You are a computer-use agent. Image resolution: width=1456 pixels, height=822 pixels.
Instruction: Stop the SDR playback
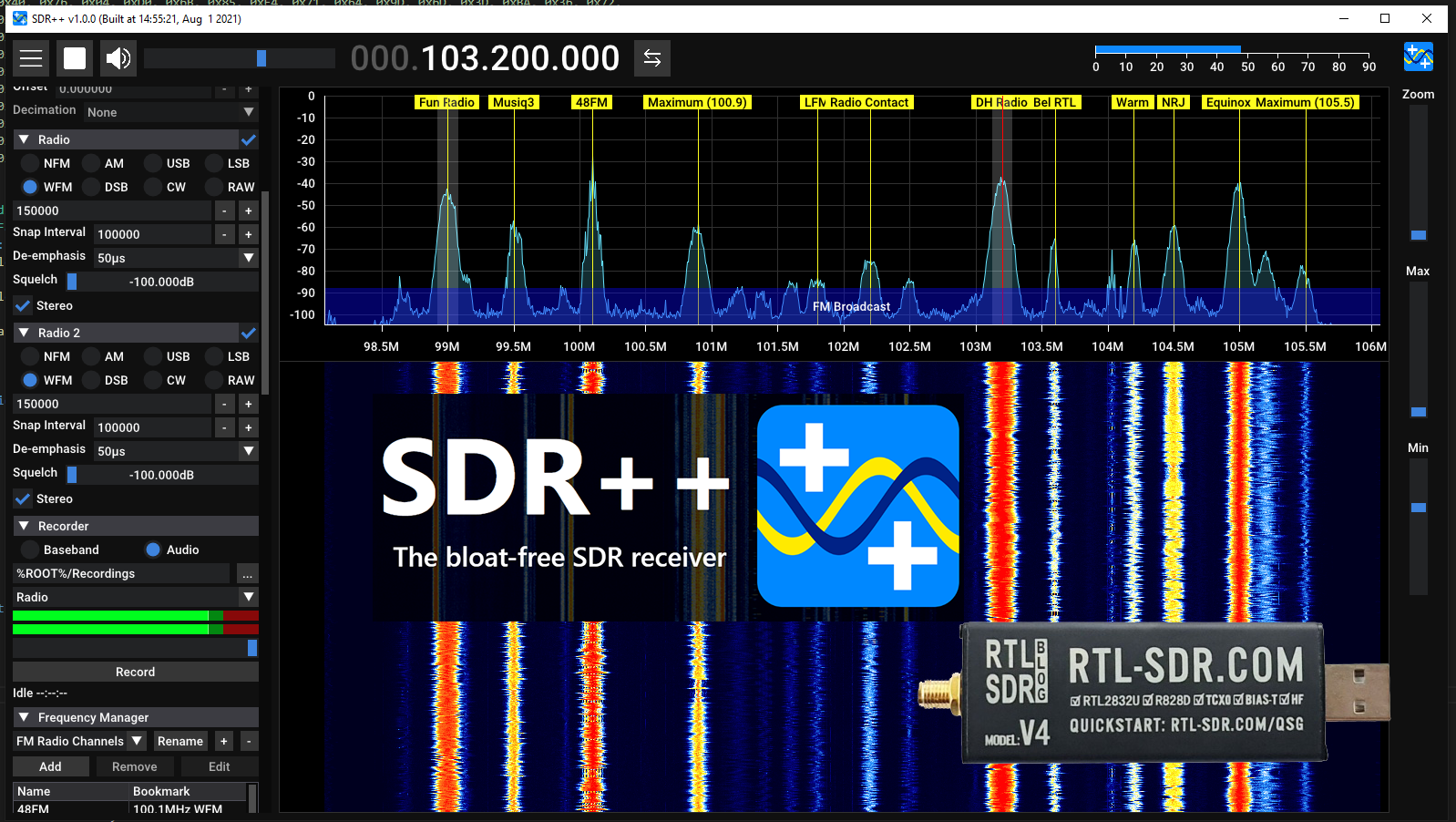tap(75, 58)
